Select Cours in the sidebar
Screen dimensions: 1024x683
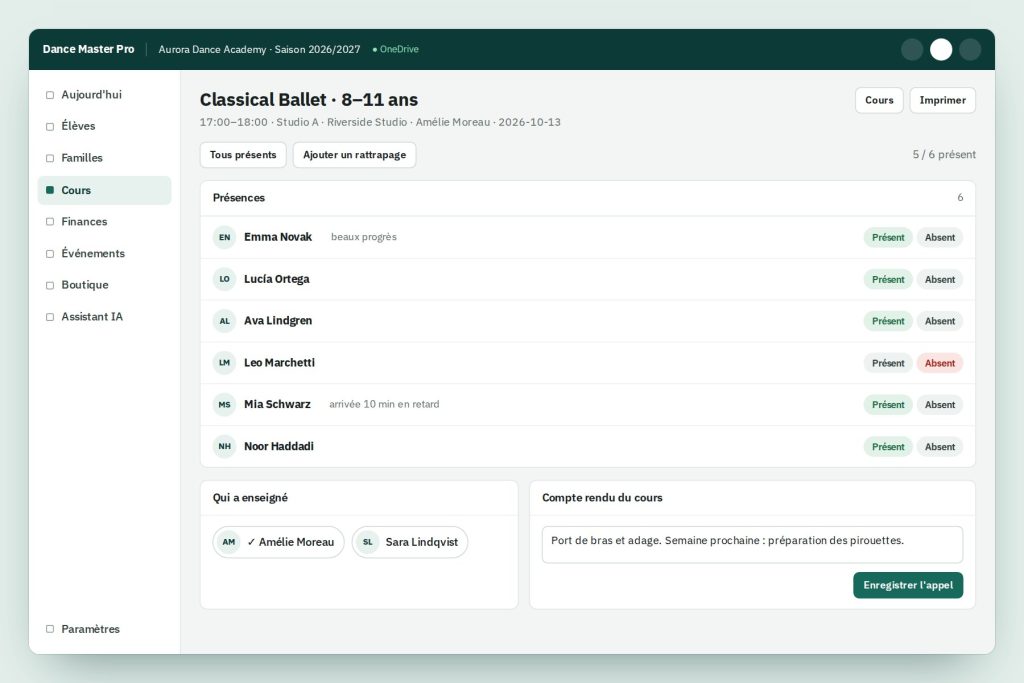[x=104, y=190]
